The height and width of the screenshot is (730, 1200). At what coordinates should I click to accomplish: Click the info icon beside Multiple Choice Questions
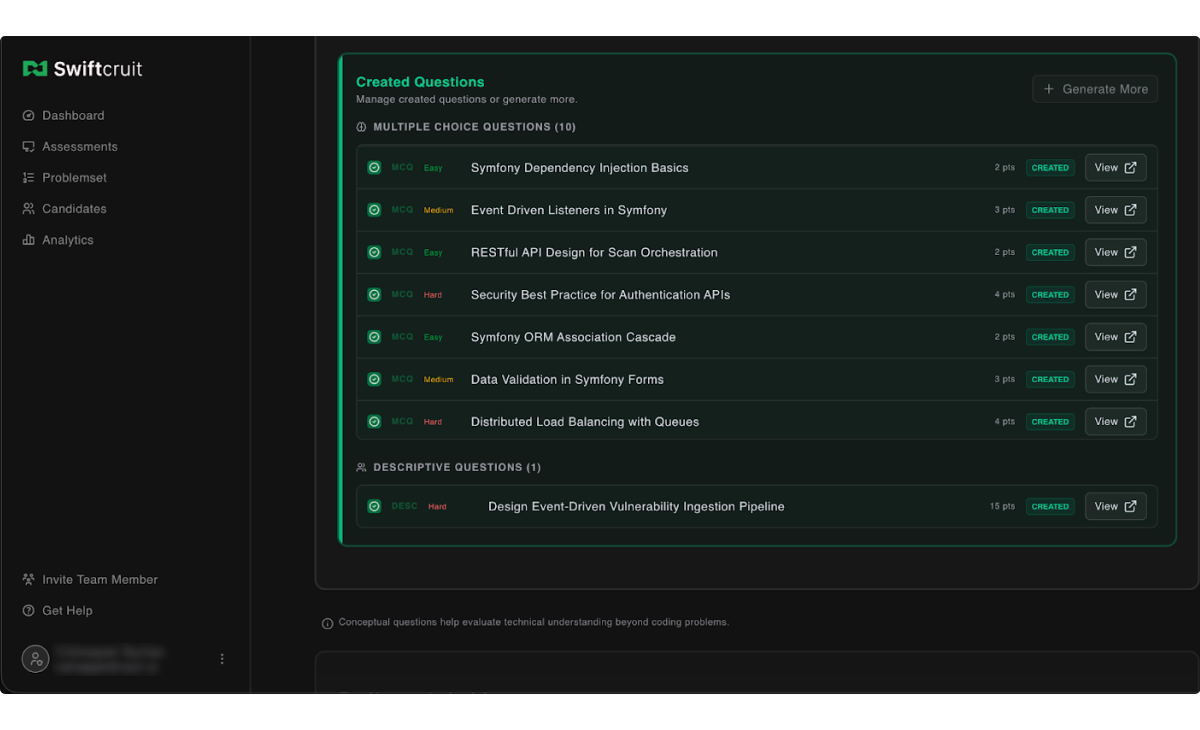coord(362,127)
